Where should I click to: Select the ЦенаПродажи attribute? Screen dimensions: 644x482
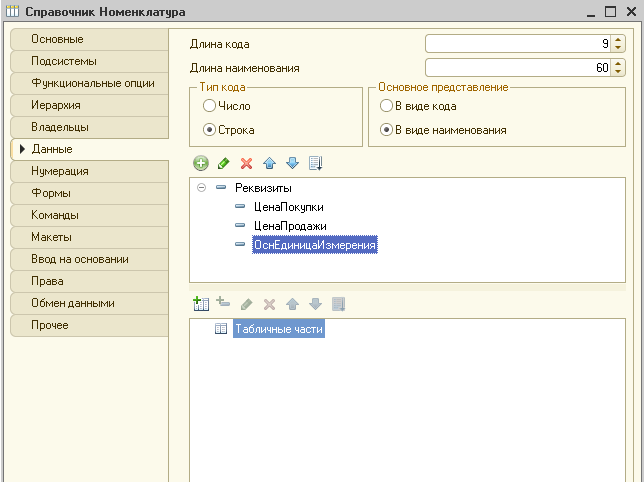290,225
